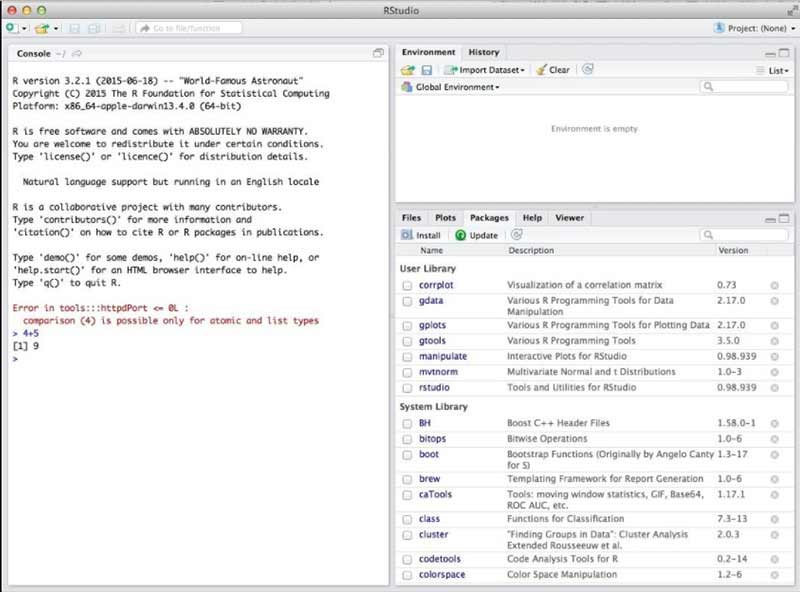
Task: Clear the environment with the Clear button
Action: click(553, 70)
